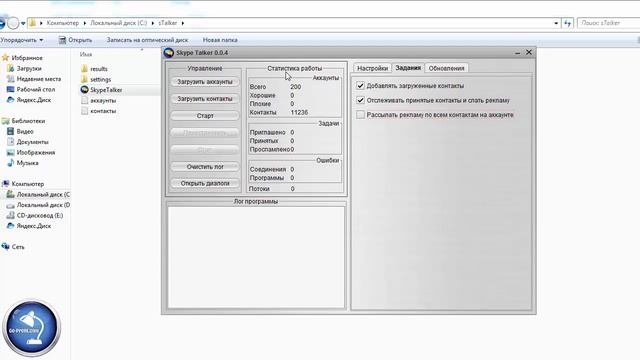The height and width of the screenshot is (360, 640).
Task: Select the SkypeTalker application file
Action: click(x=106, y=90)
